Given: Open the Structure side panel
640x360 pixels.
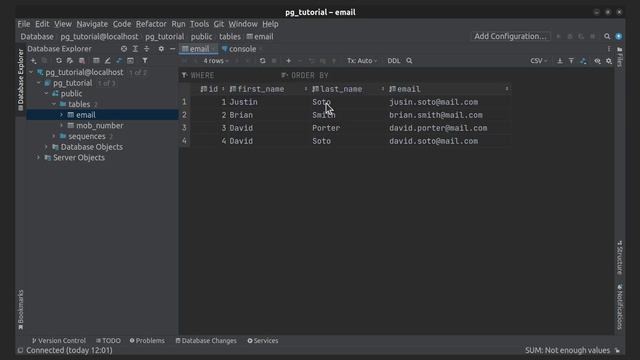Looking at the screenshot, I should pyautogui.click(x=620, y=258).
